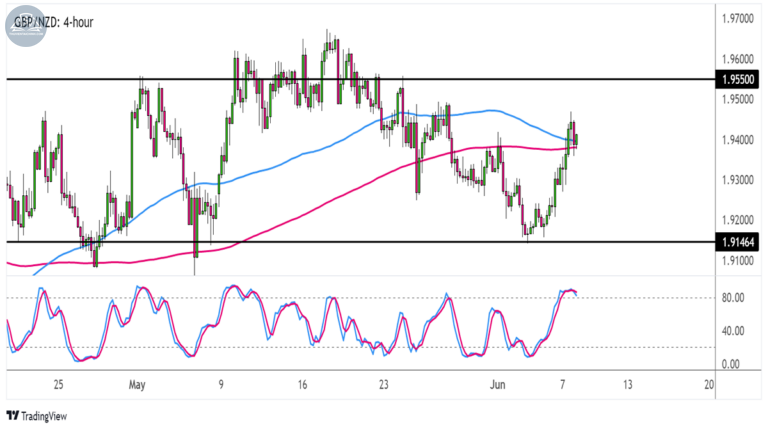This screenshot has width=768, height=432.
Task: Click the GBP/NZD: 4-hour chart title
Action: (54, 22)
